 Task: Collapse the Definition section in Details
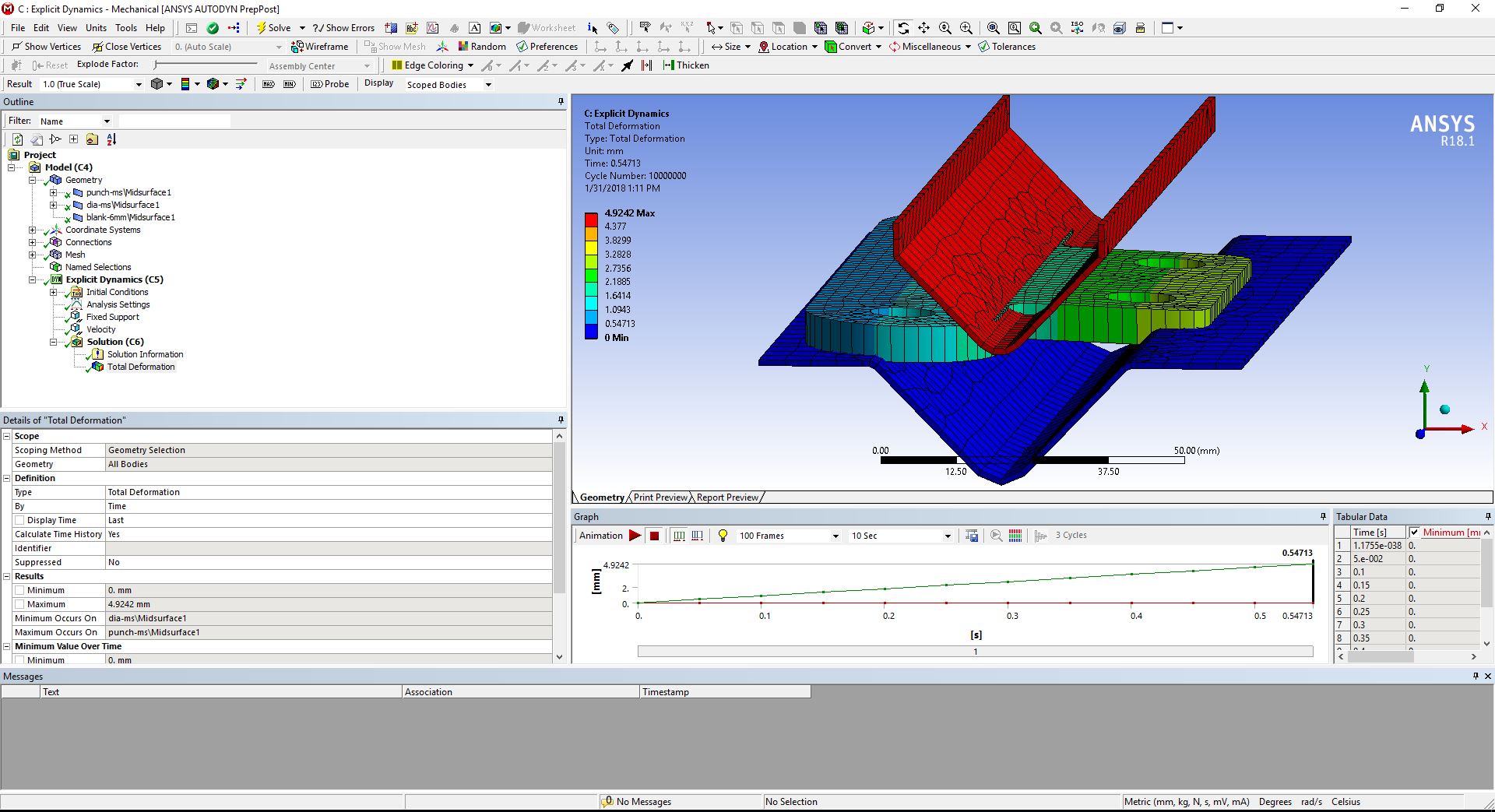[x=7, y=478]
